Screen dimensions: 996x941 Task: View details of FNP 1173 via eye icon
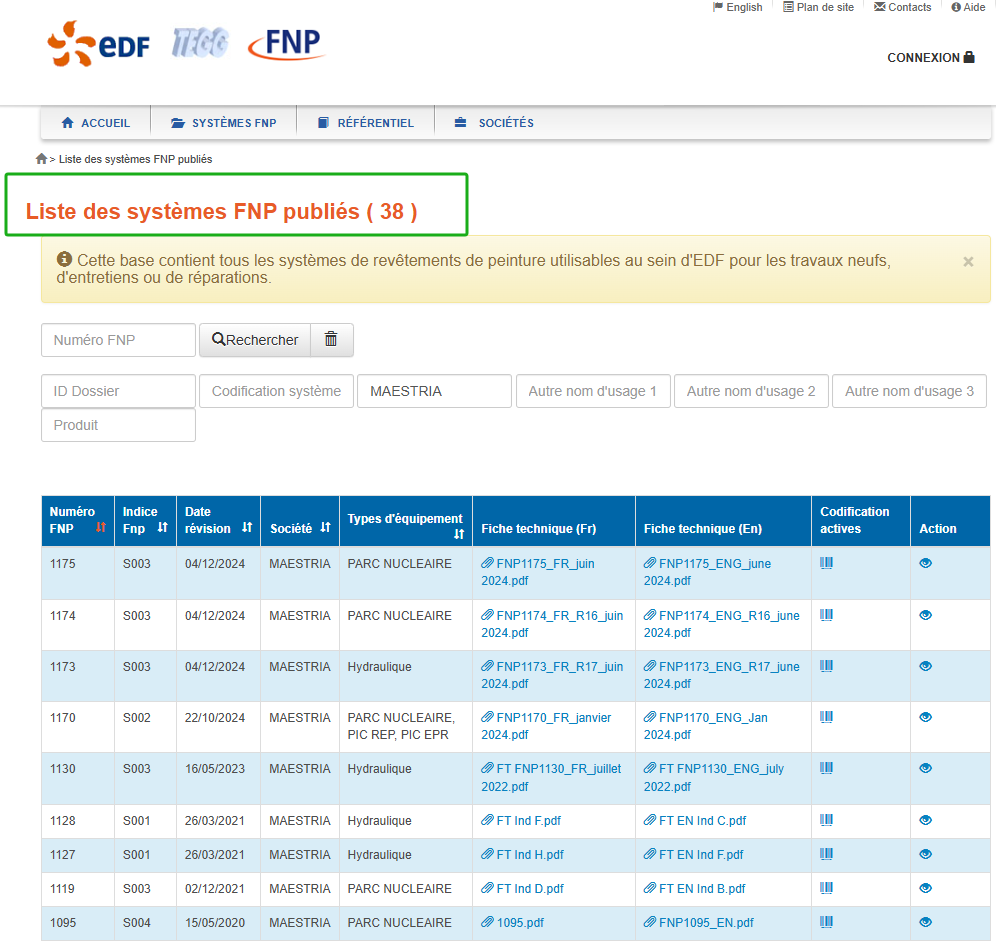tap(925, 666)
